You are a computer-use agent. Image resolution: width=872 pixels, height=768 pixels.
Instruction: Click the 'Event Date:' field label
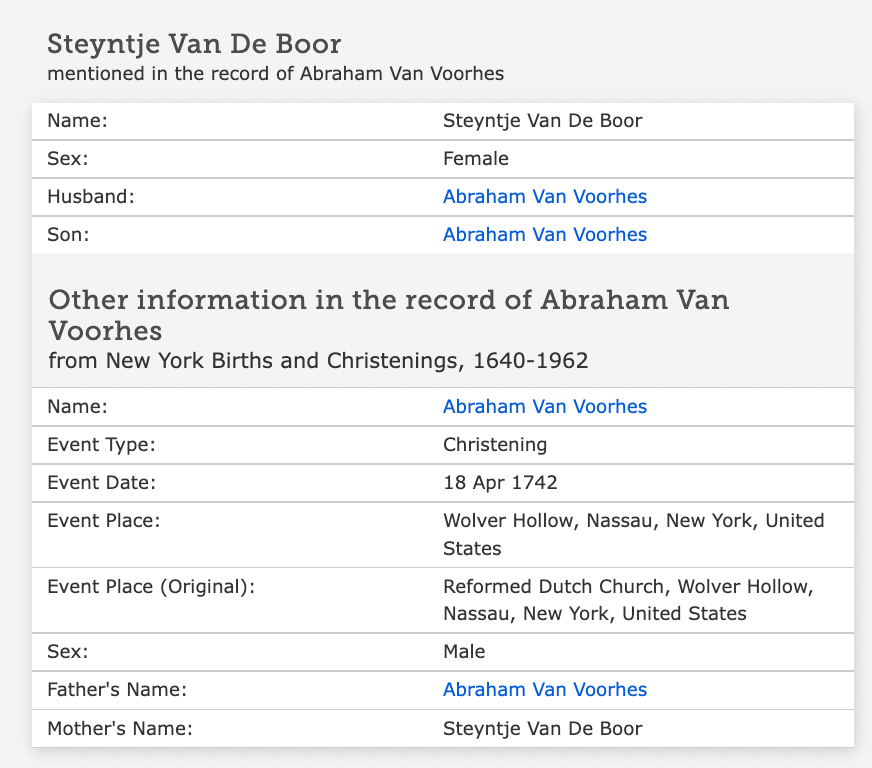coord(102,483)
